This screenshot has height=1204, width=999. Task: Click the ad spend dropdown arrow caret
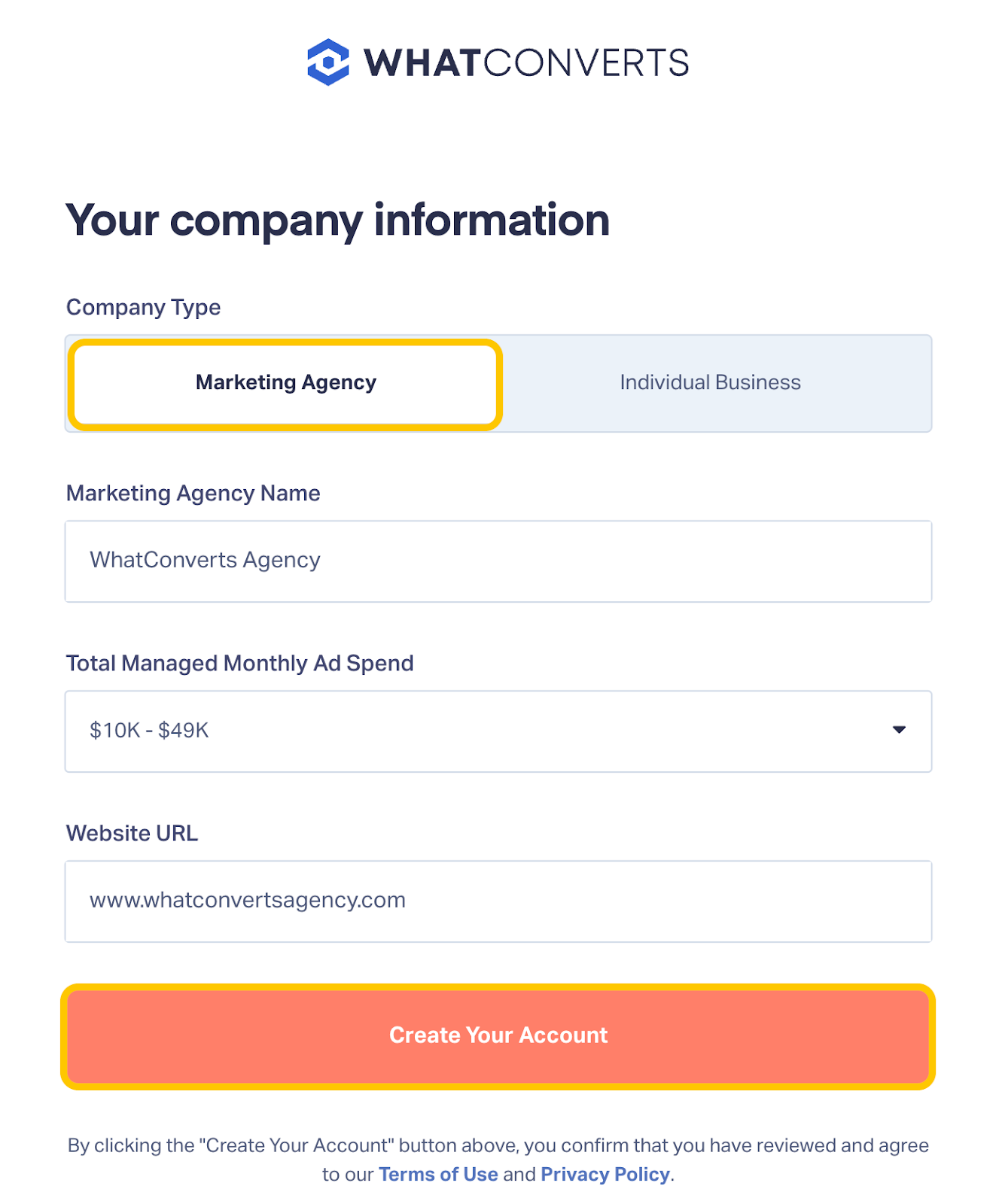[898, 730]
